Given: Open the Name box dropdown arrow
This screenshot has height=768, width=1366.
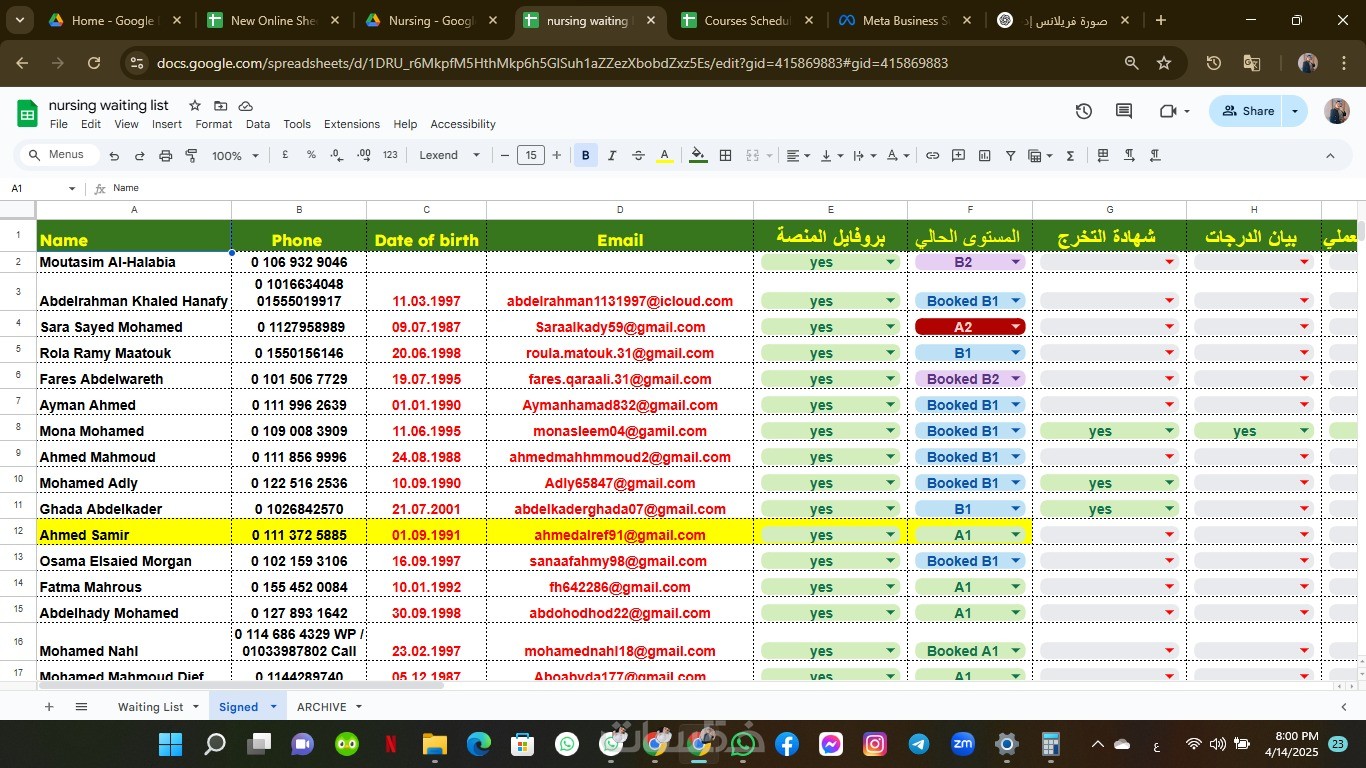Looking at the screenshot, I should (x=72, y=189).
